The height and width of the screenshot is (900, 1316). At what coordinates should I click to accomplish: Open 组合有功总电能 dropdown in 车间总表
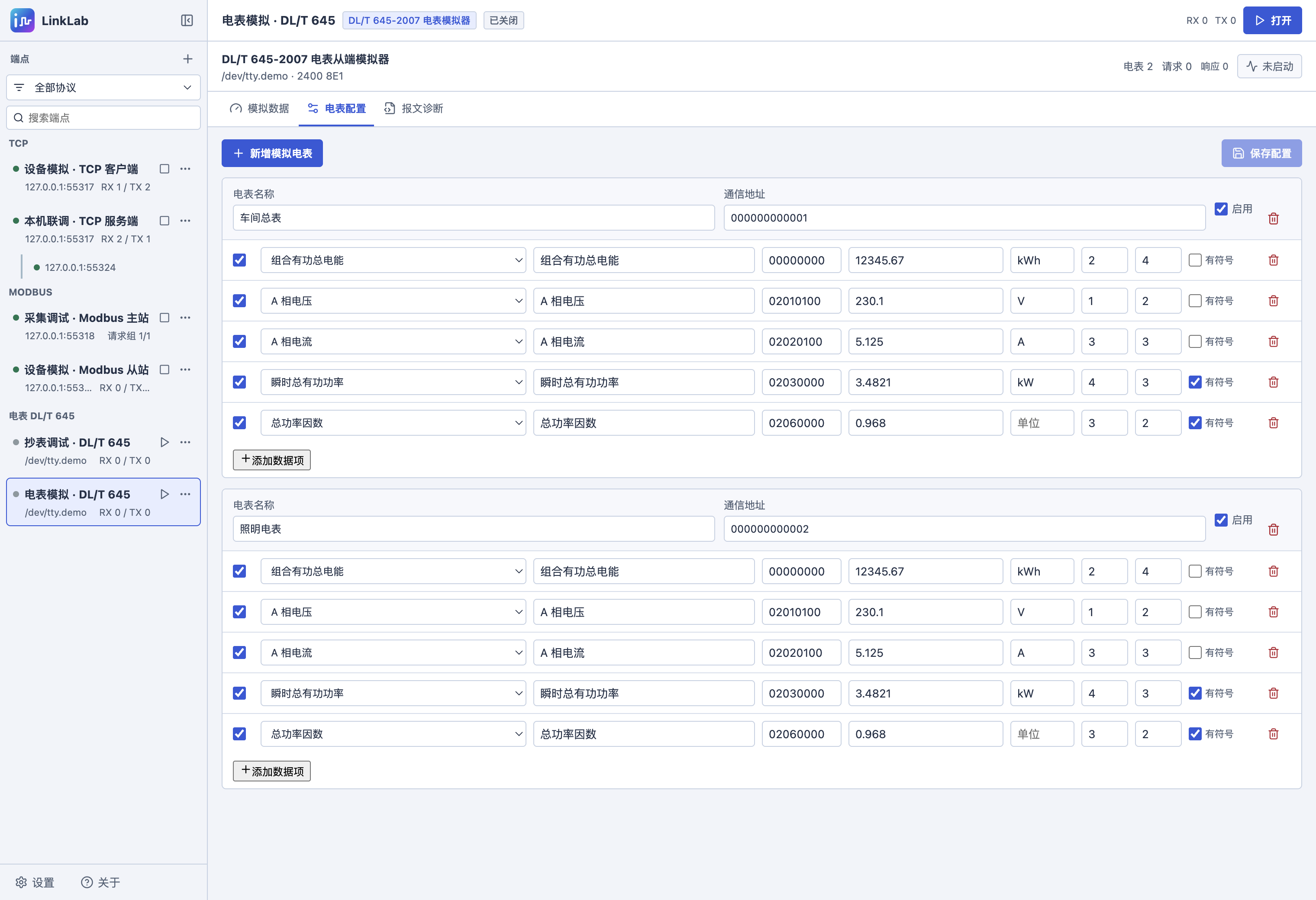393,260
